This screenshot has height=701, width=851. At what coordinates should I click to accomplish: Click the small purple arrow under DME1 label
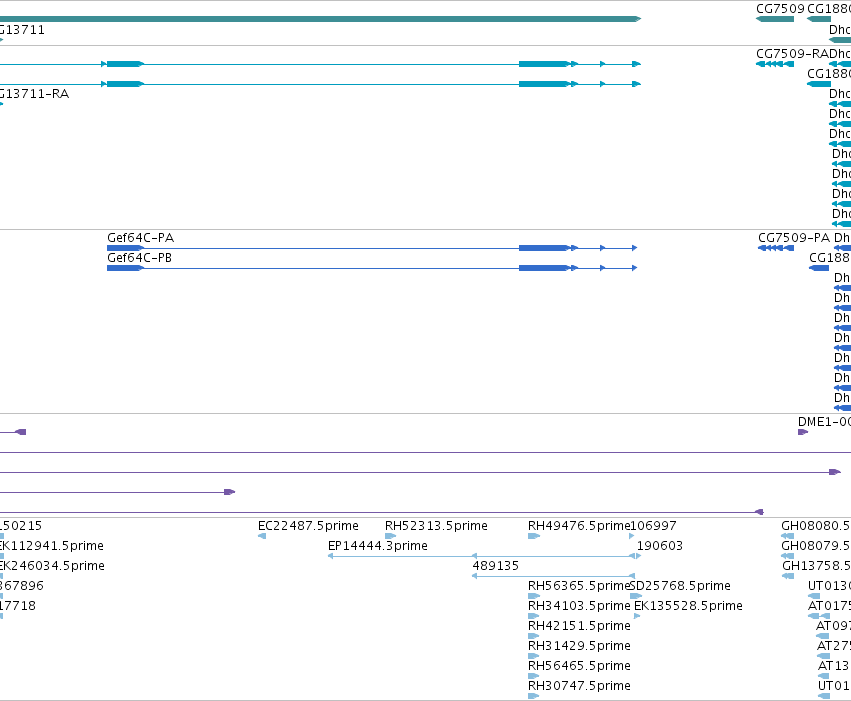[x=803, y=432]
